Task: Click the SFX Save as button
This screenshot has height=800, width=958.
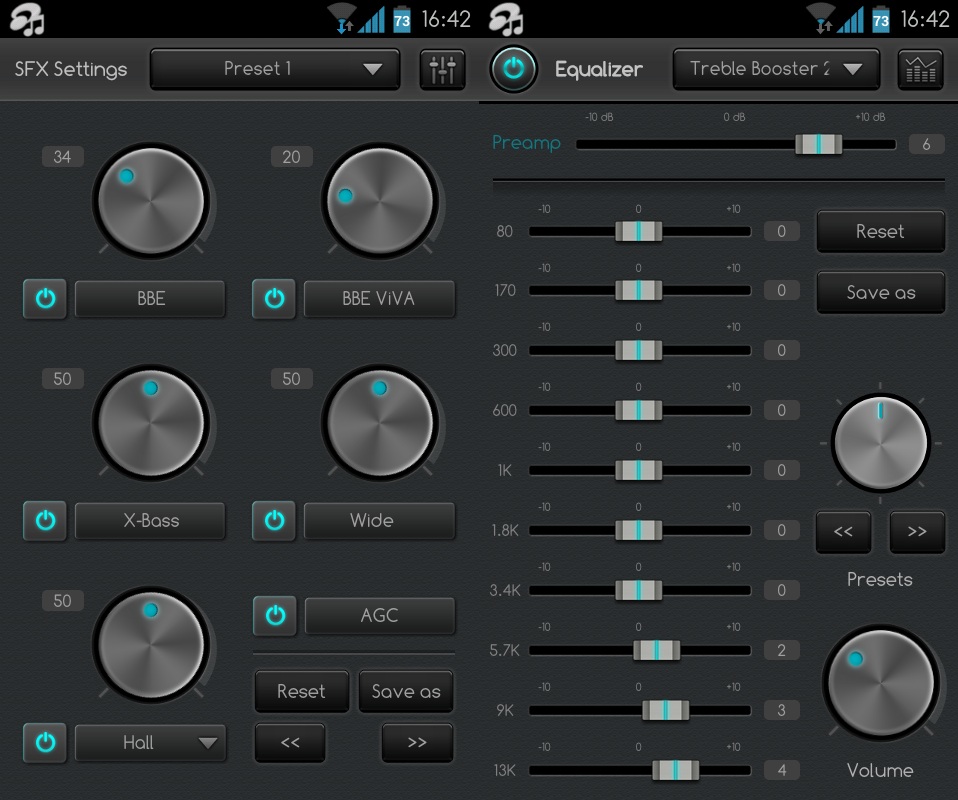Action: coord(406,691)
